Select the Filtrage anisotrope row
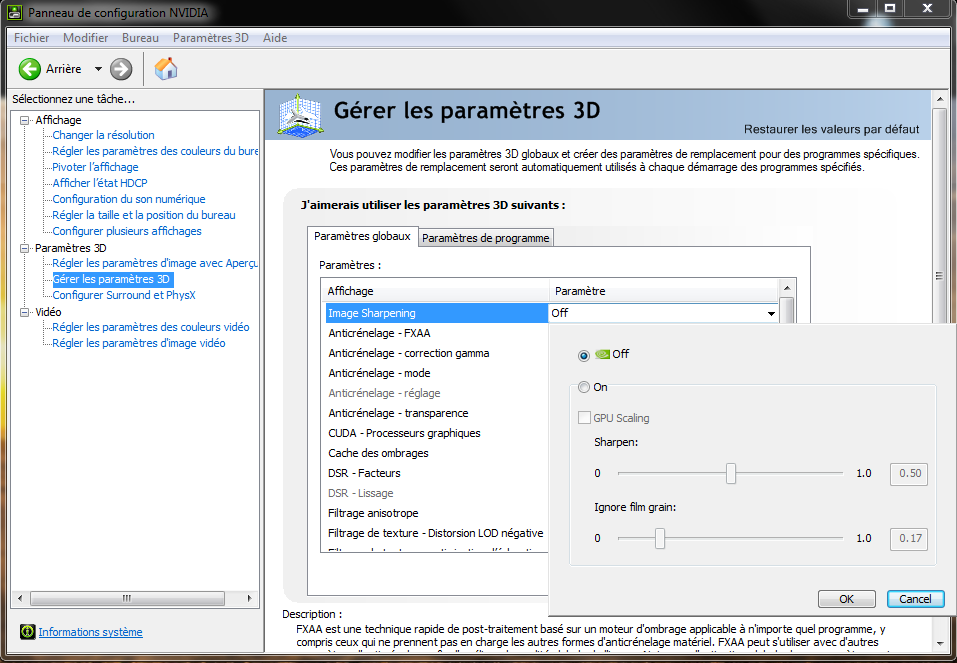 tap(436, 513)
